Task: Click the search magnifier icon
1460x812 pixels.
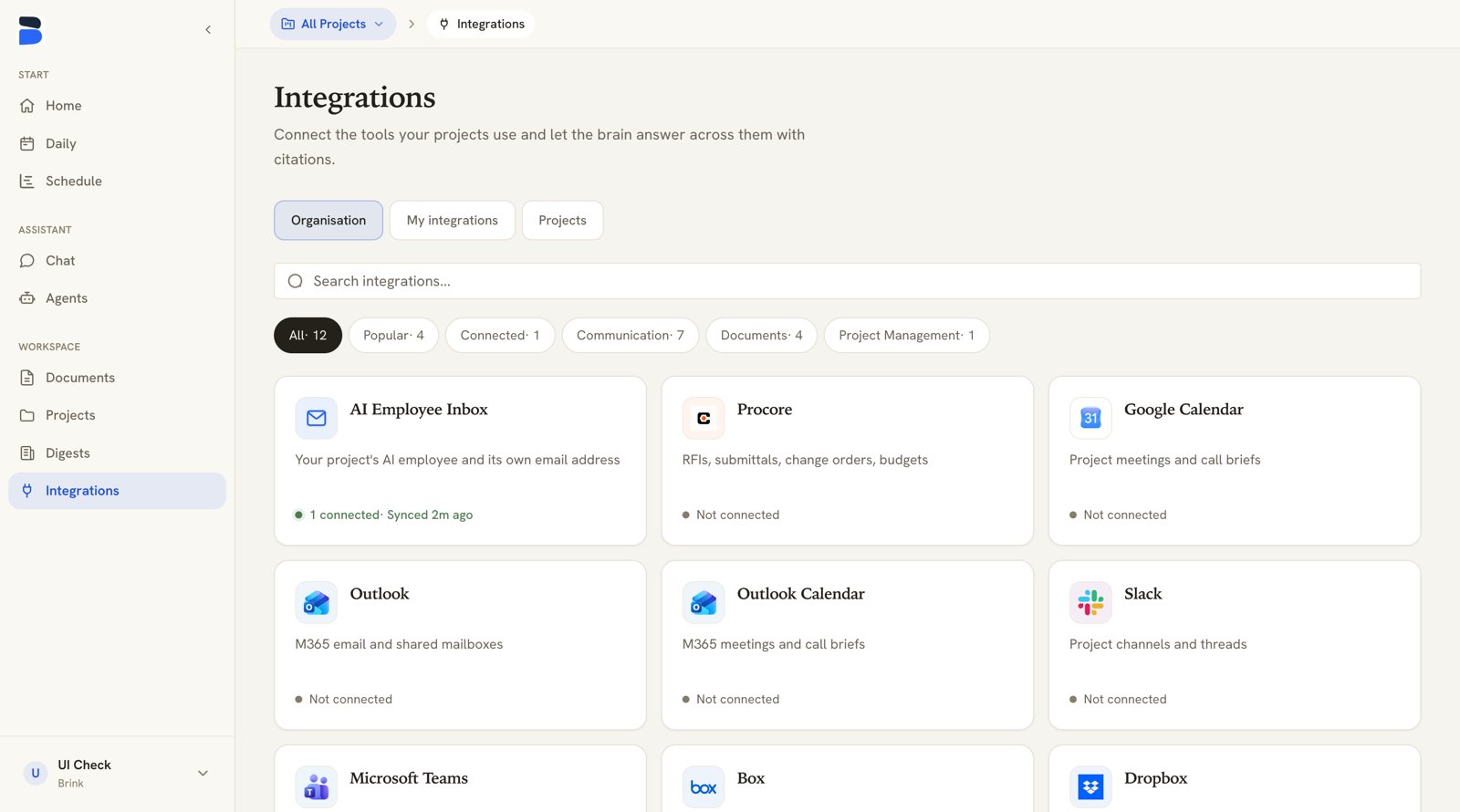Action: pos(296,281)
